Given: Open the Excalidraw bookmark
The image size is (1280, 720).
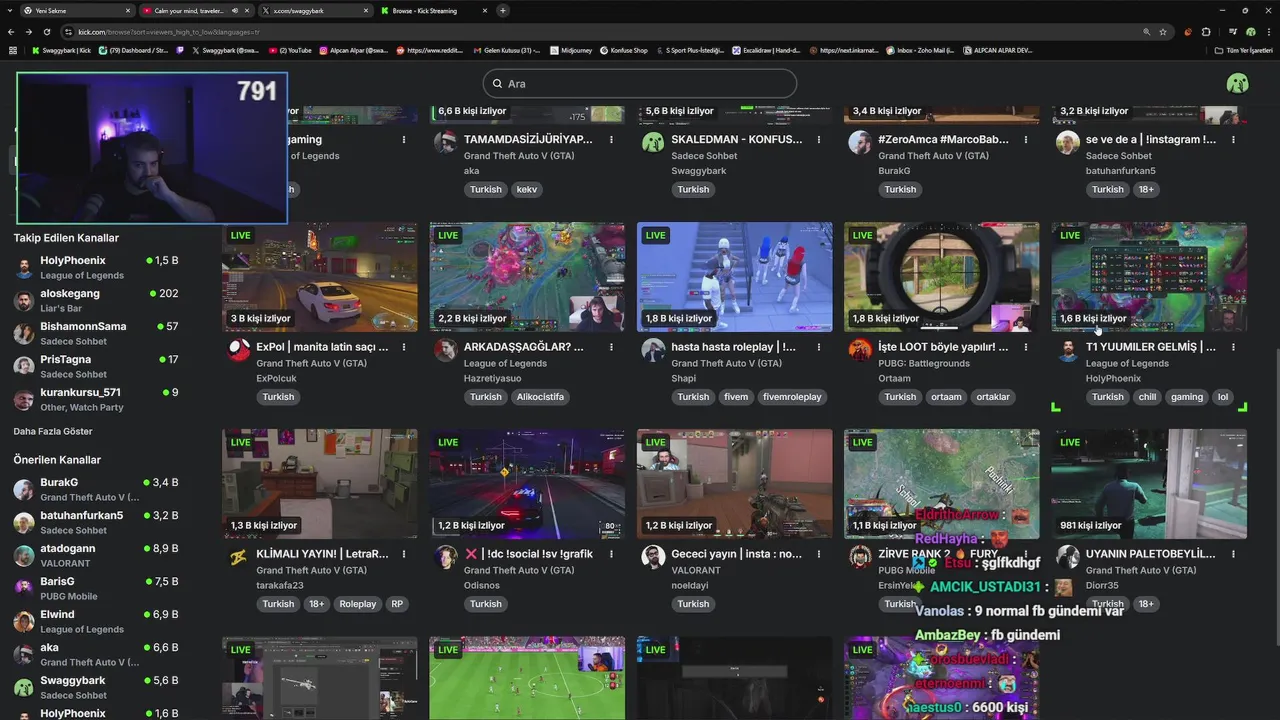Looking at the screenshot, I should 766,50.
